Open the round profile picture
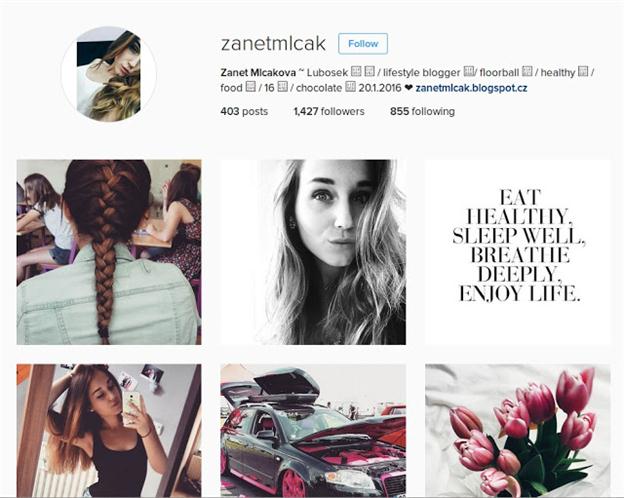 pos(109,74)
